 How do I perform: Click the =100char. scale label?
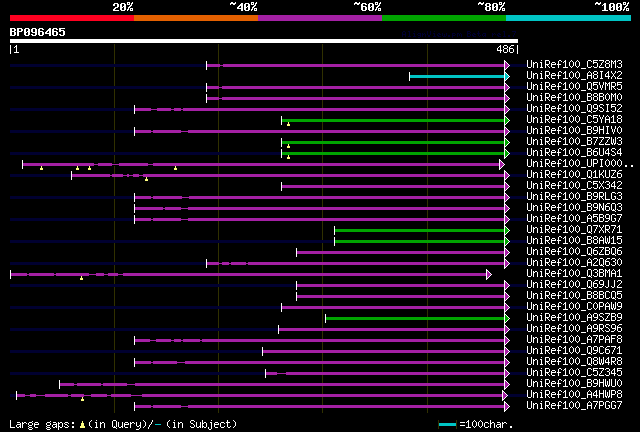486,425
